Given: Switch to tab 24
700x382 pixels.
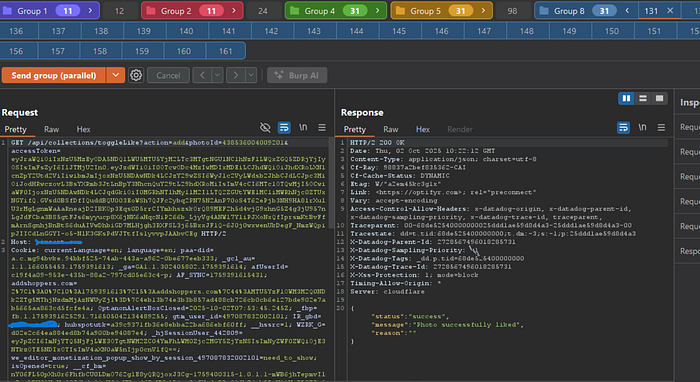Looking at the screenshot, I should point(263,11).
